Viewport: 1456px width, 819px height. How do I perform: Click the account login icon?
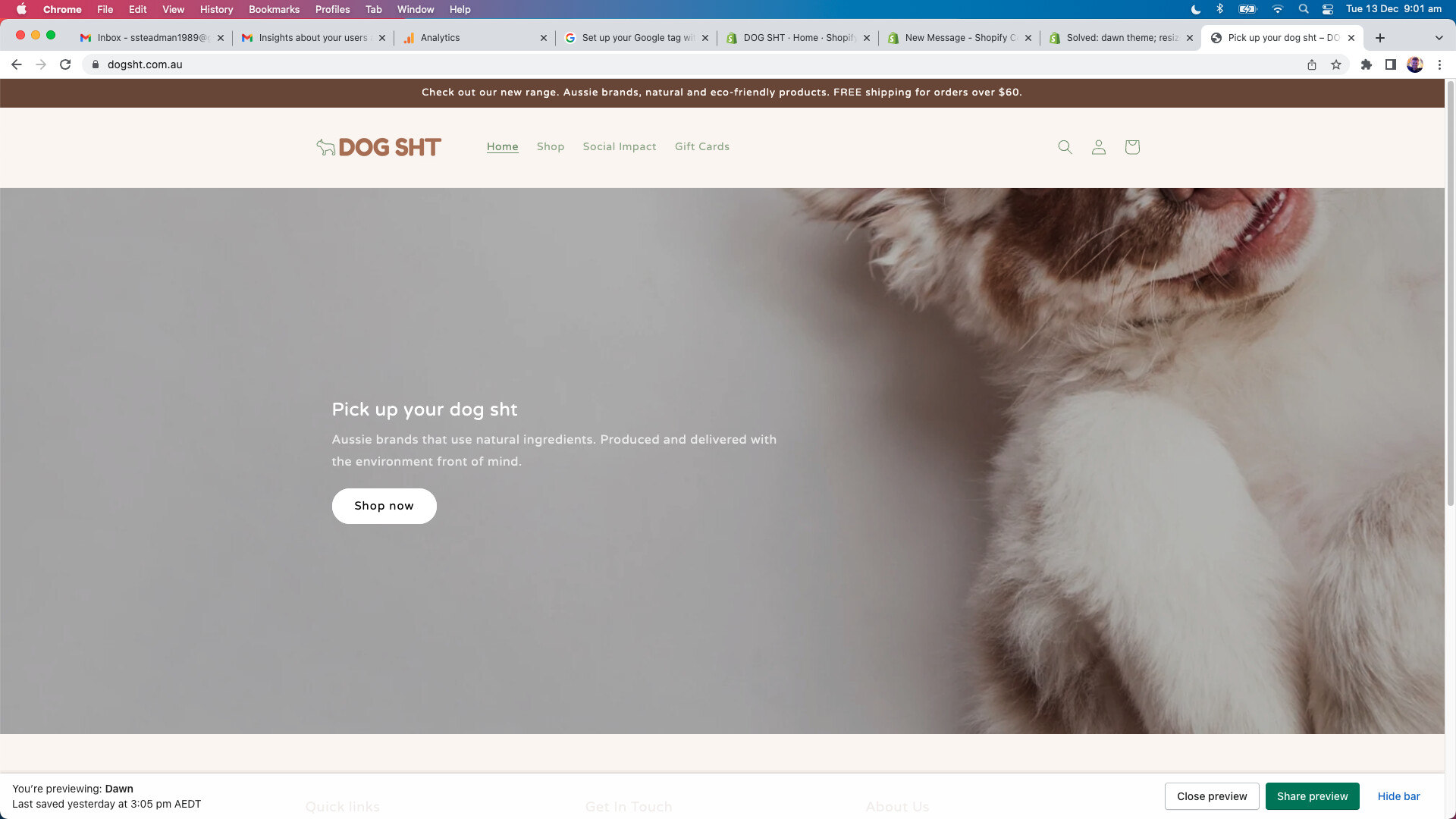click(x=1098, y=147)
